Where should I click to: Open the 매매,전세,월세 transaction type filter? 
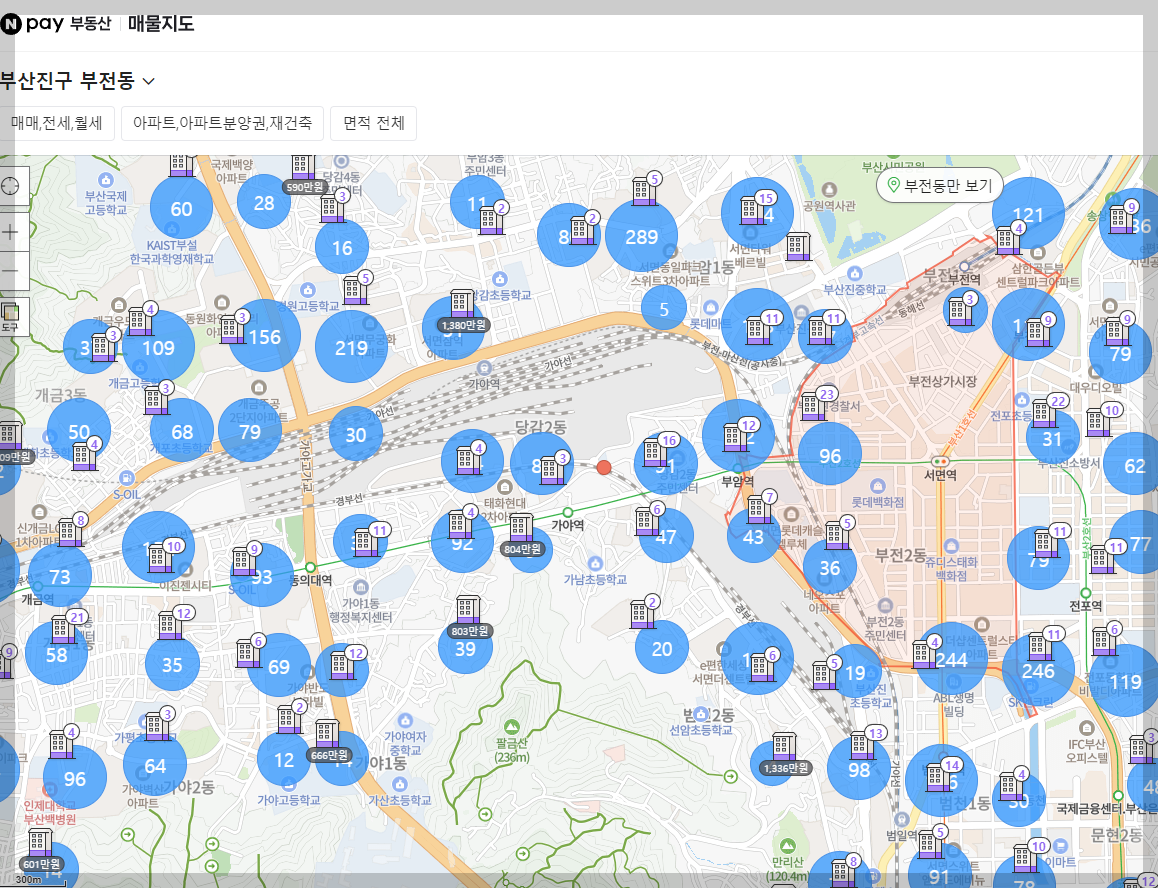click(x=57, y=123)
